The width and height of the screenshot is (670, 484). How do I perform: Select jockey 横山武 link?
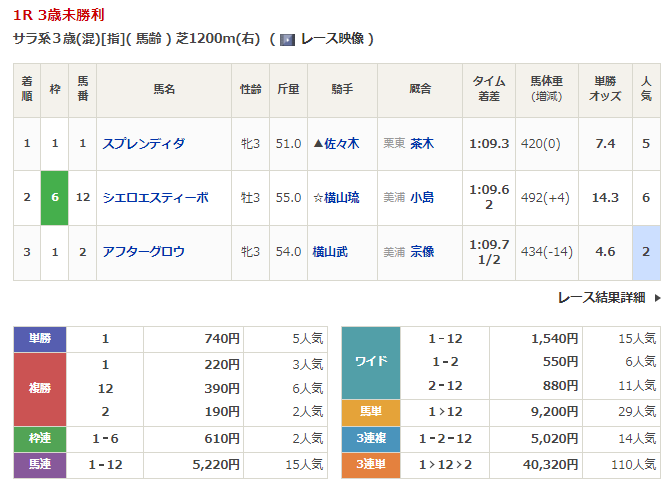(333, 251)
